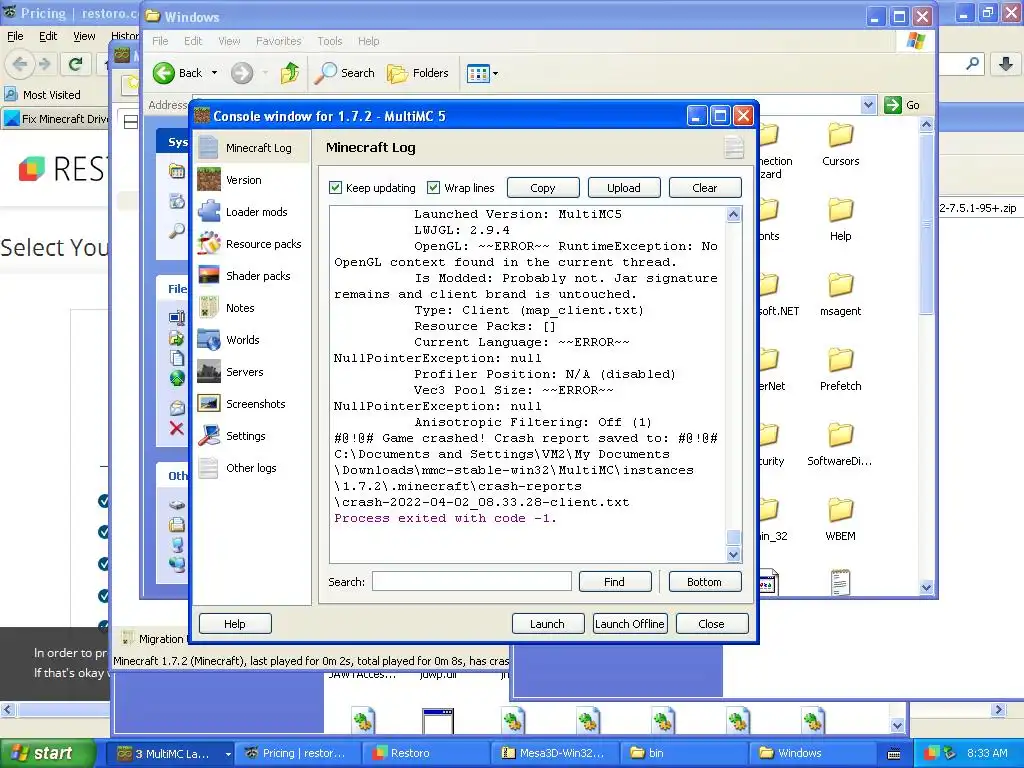1024x768 pixels.
Task: Open Help folder in Windows explorer
Action: (x=840, y=220)
